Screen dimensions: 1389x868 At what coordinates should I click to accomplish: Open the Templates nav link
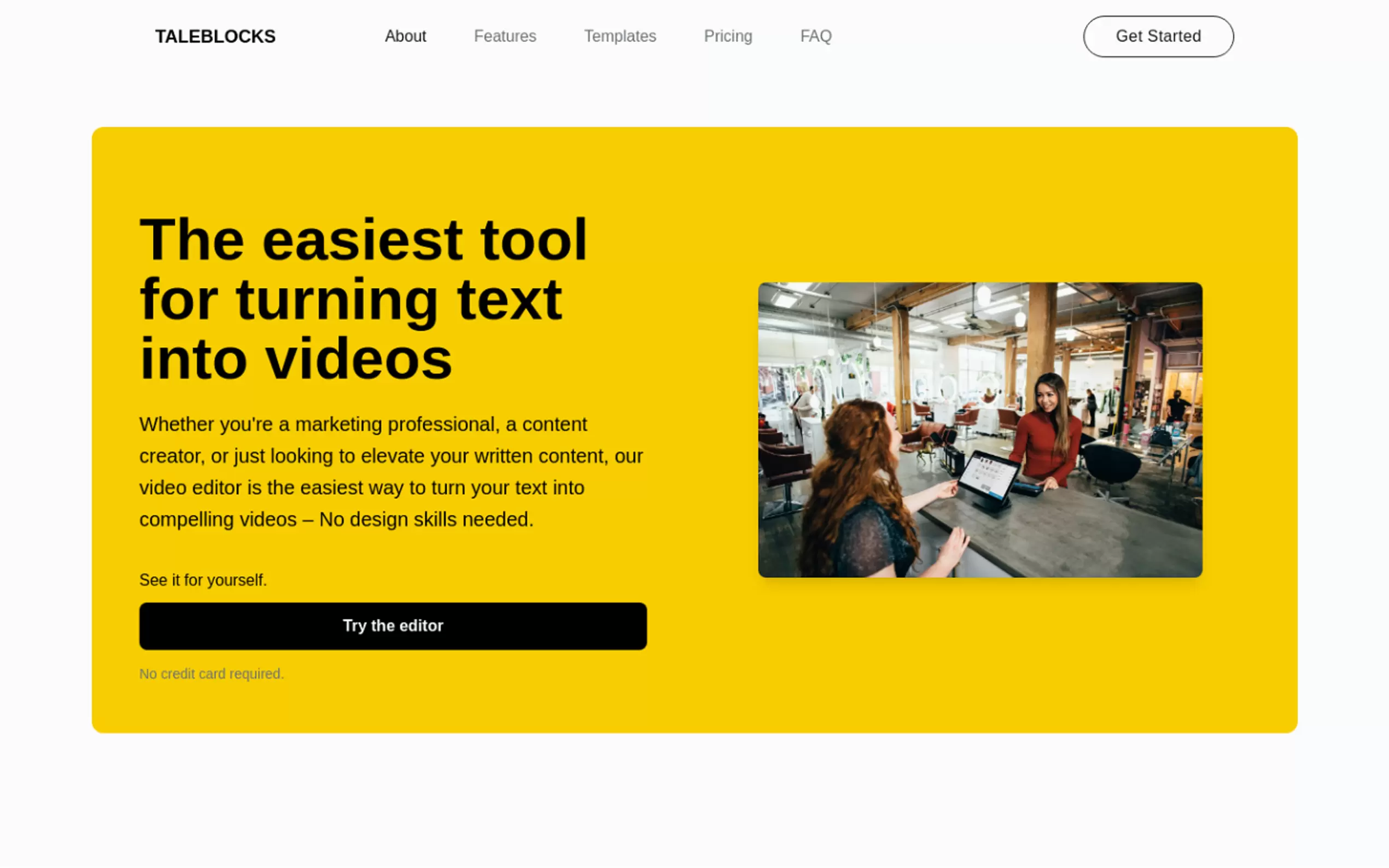[x=620, y=36]
